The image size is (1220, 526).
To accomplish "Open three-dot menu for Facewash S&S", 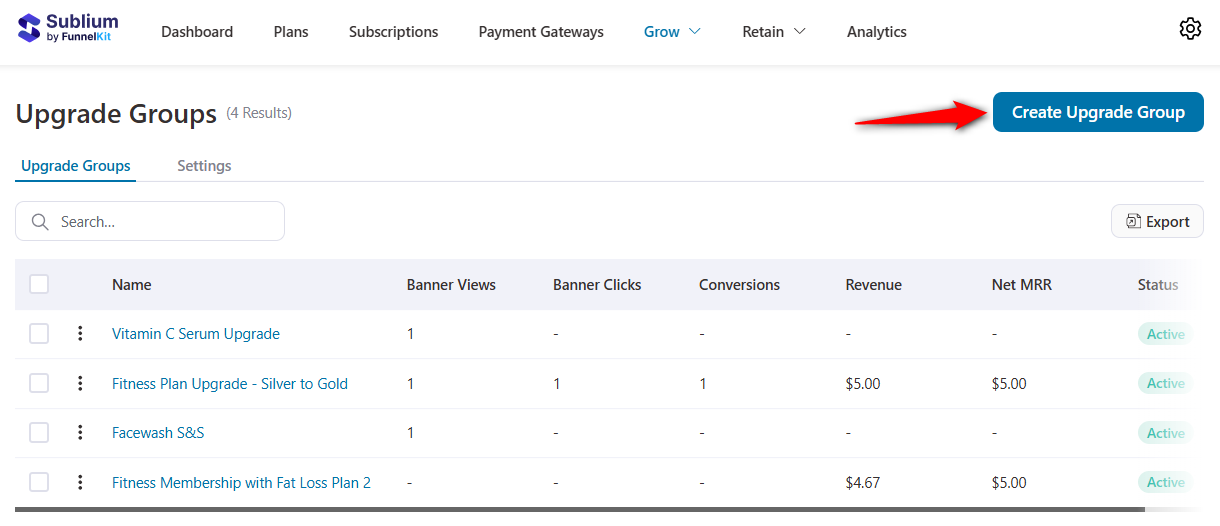I will click(80, 433).
